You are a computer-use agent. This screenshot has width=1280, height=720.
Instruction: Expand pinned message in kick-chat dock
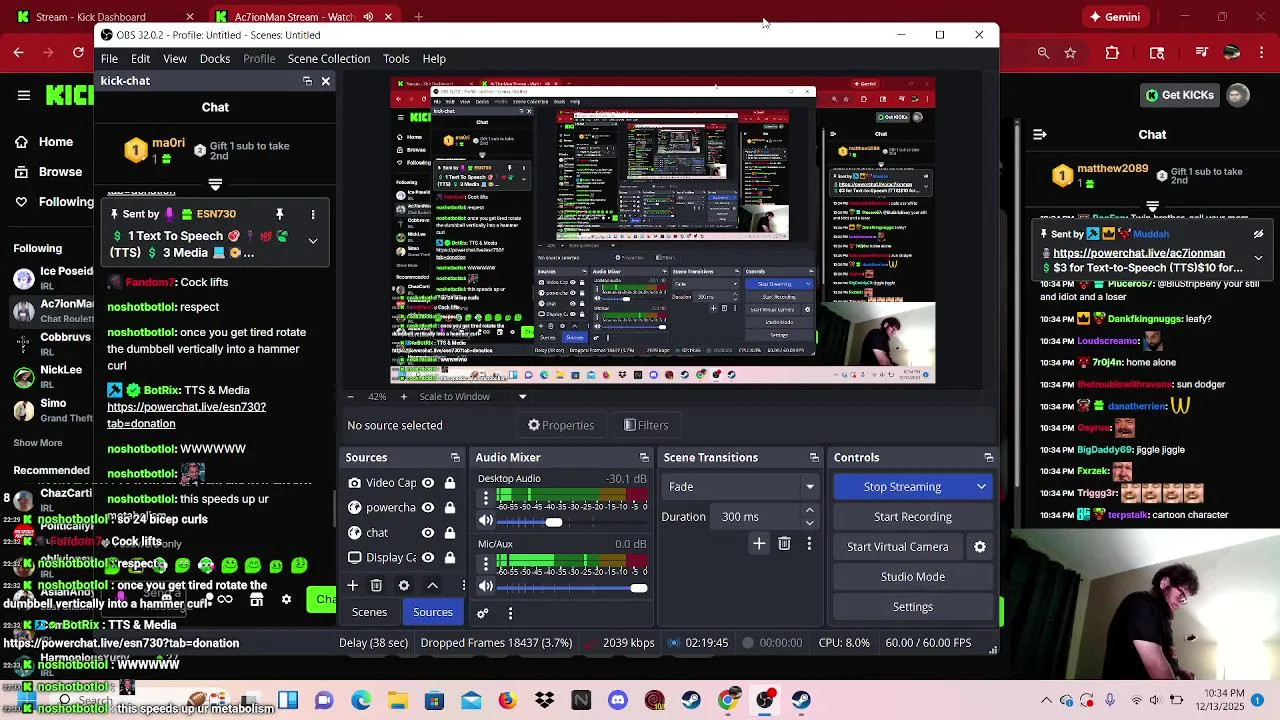click(x=313, y=241)
